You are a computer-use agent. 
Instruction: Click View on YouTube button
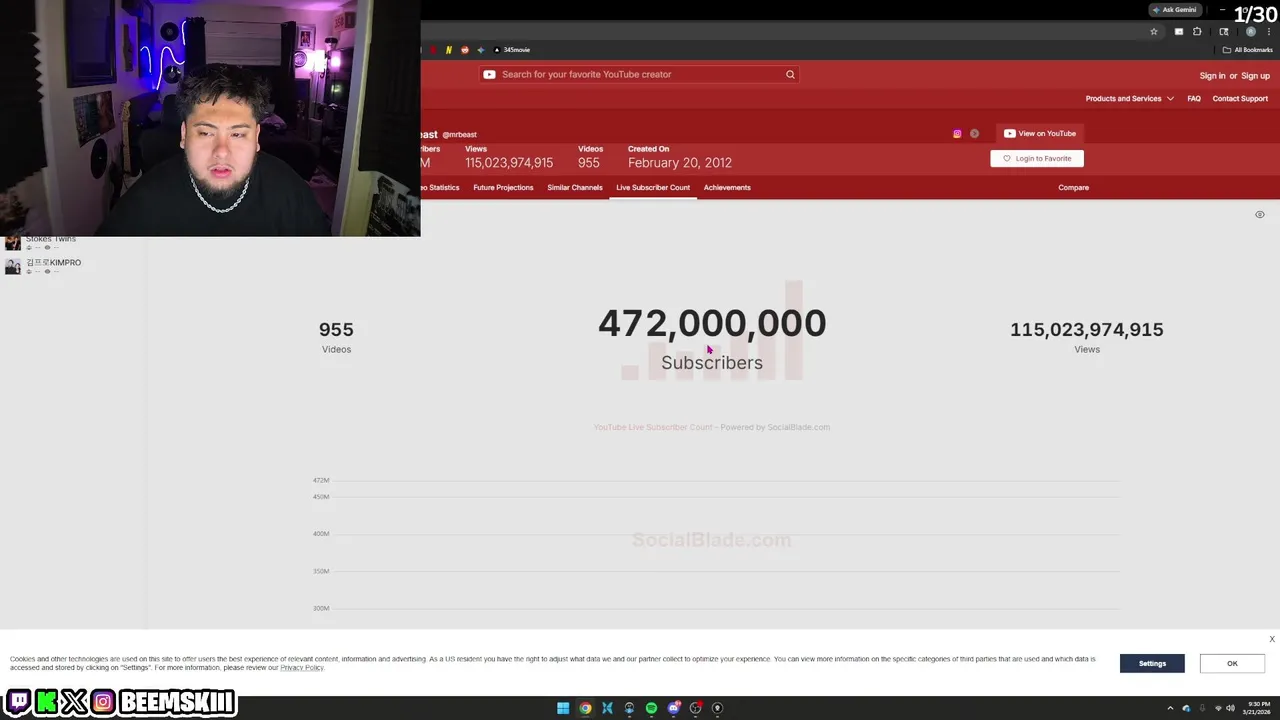click(1040, 133)
